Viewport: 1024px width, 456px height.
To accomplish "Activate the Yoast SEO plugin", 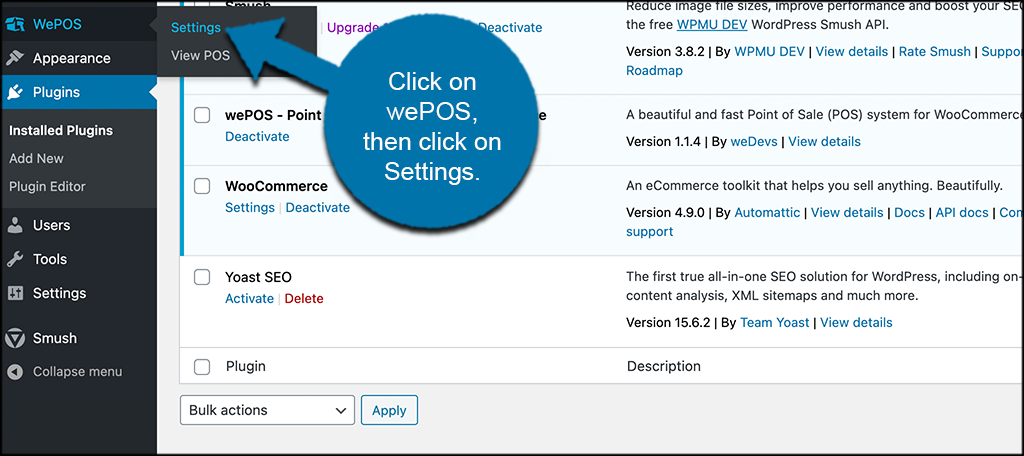I will (x=249, y=299).
